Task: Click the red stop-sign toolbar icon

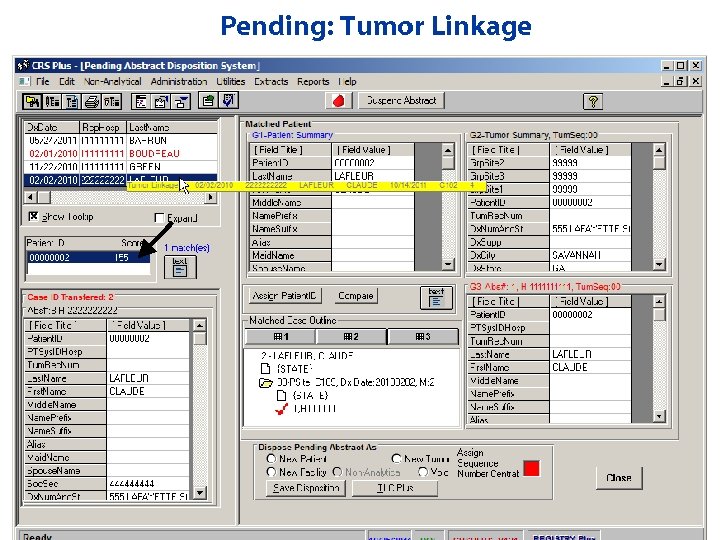Action: pos(339,101)
